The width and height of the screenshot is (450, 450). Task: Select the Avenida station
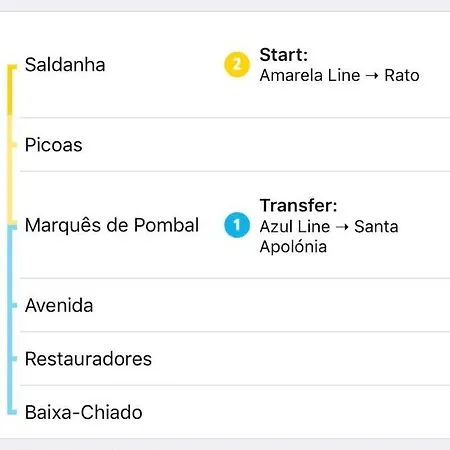tap(59, 305)
